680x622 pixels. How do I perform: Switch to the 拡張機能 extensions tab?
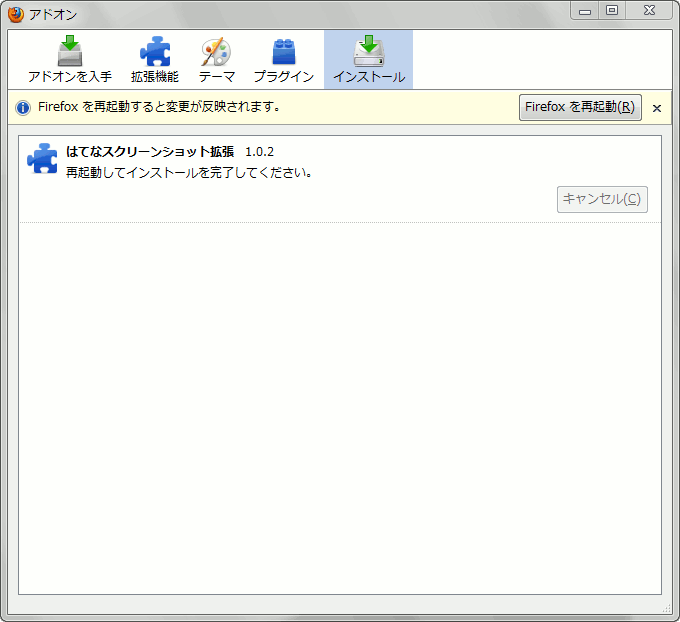(x=155, y=59)
